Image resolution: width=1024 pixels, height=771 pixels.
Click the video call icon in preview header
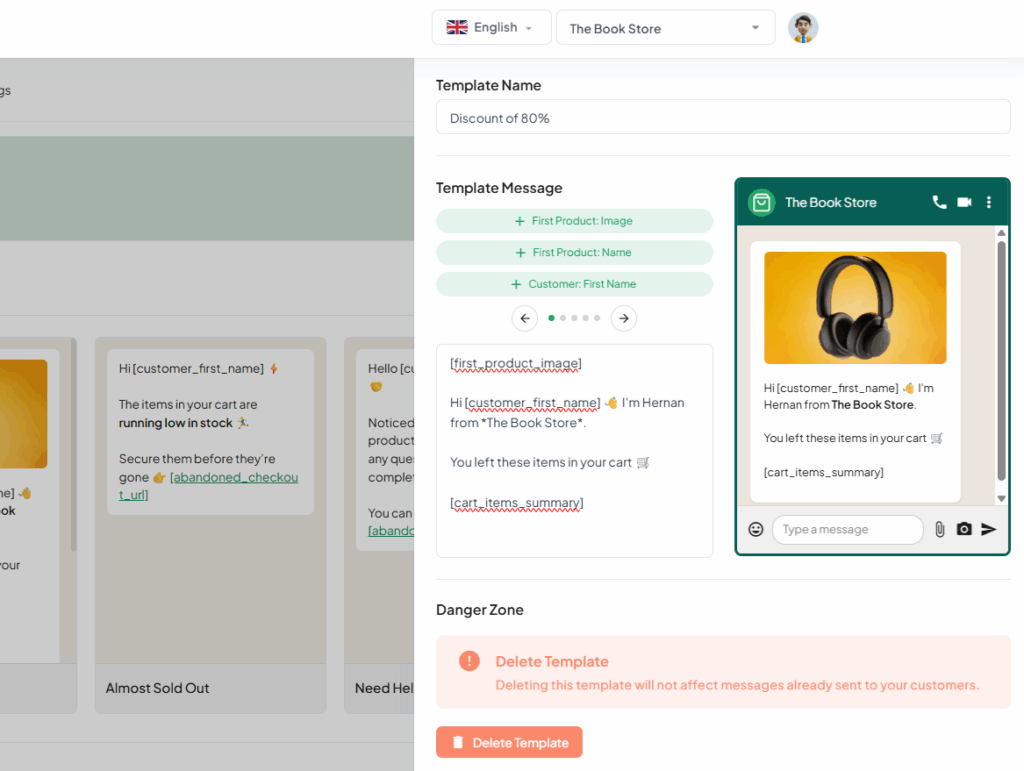click(x=964, y=202)
